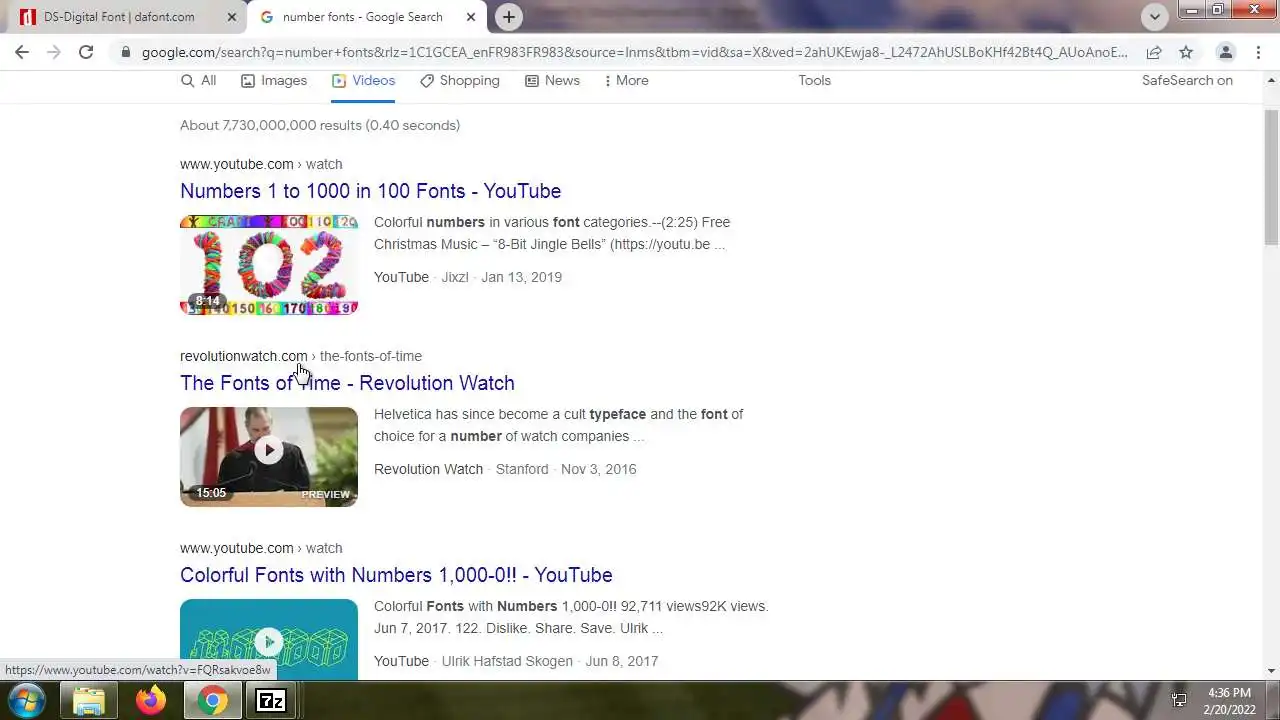Play the 15:05 Revolution Watch video thumbnail
This screenshot has width=1280, height=720.
[x=269, y=457]
